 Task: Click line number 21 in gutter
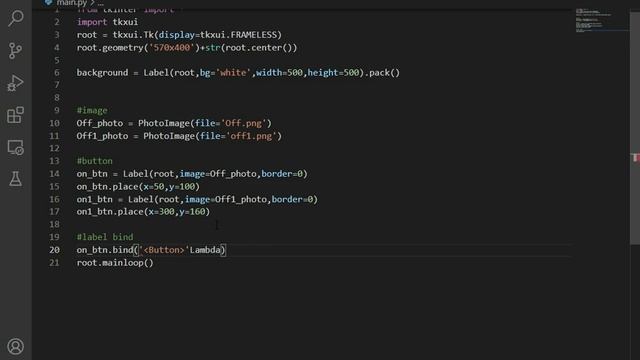pos(54,263)
